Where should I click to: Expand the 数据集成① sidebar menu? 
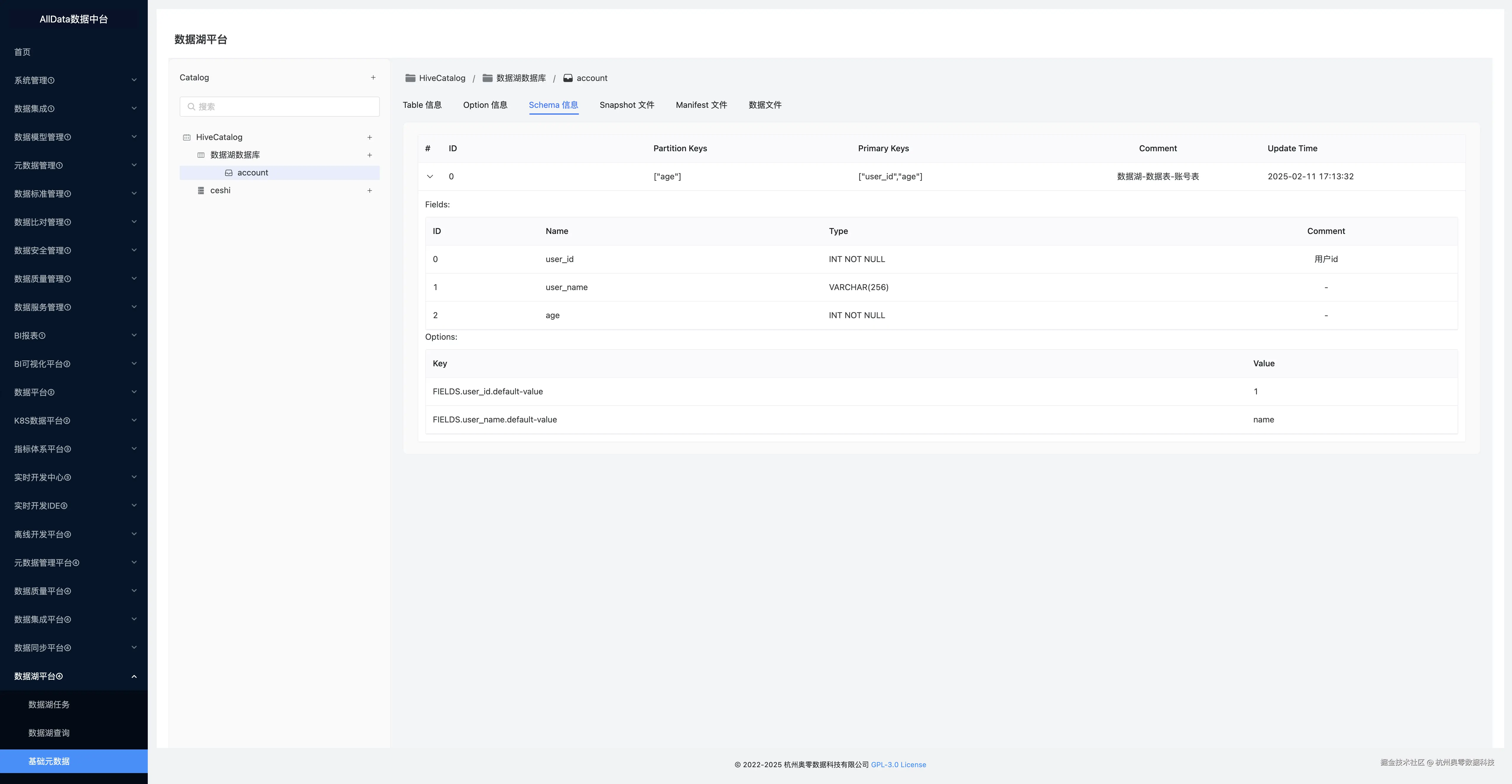point(73,109)
